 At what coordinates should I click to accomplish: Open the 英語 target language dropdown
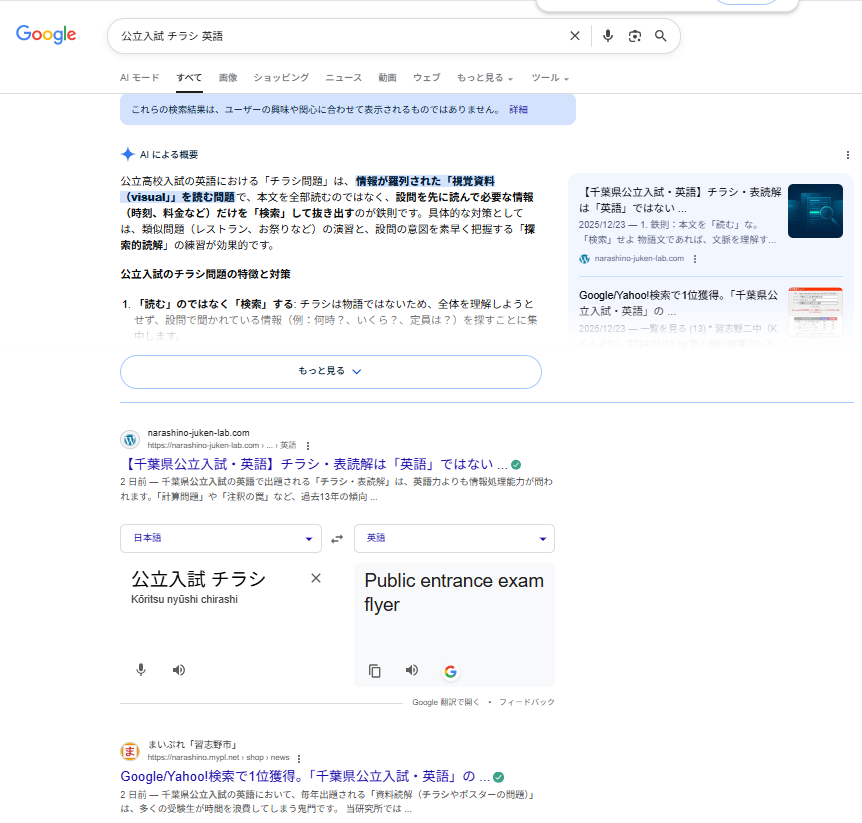(454, 538)
